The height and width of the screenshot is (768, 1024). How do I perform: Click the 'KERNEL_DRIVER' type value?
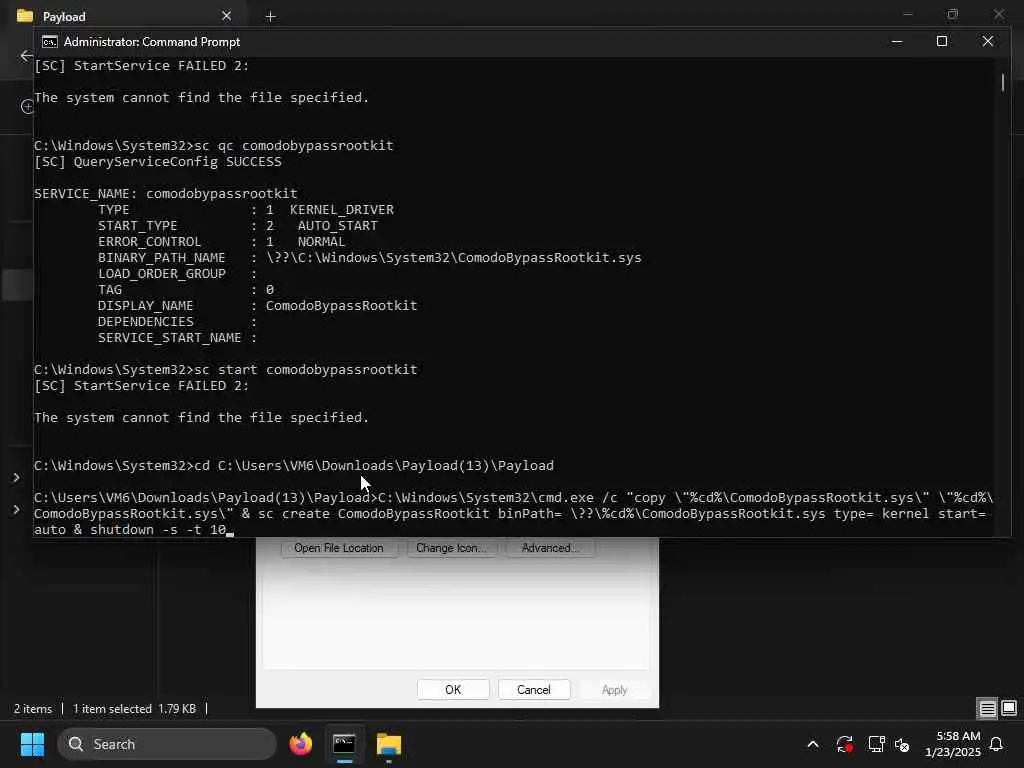coord(342,210)
